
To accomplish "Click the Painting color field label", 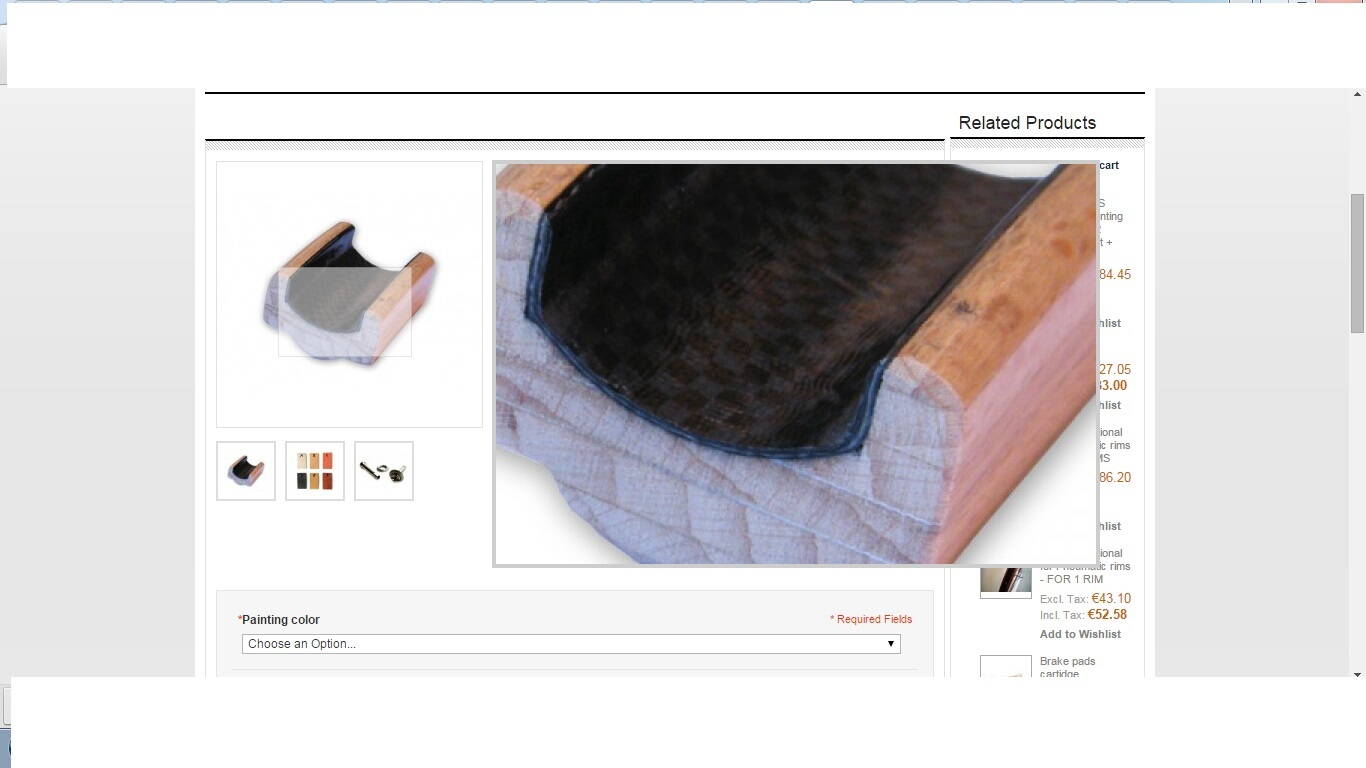I will 280,620.
